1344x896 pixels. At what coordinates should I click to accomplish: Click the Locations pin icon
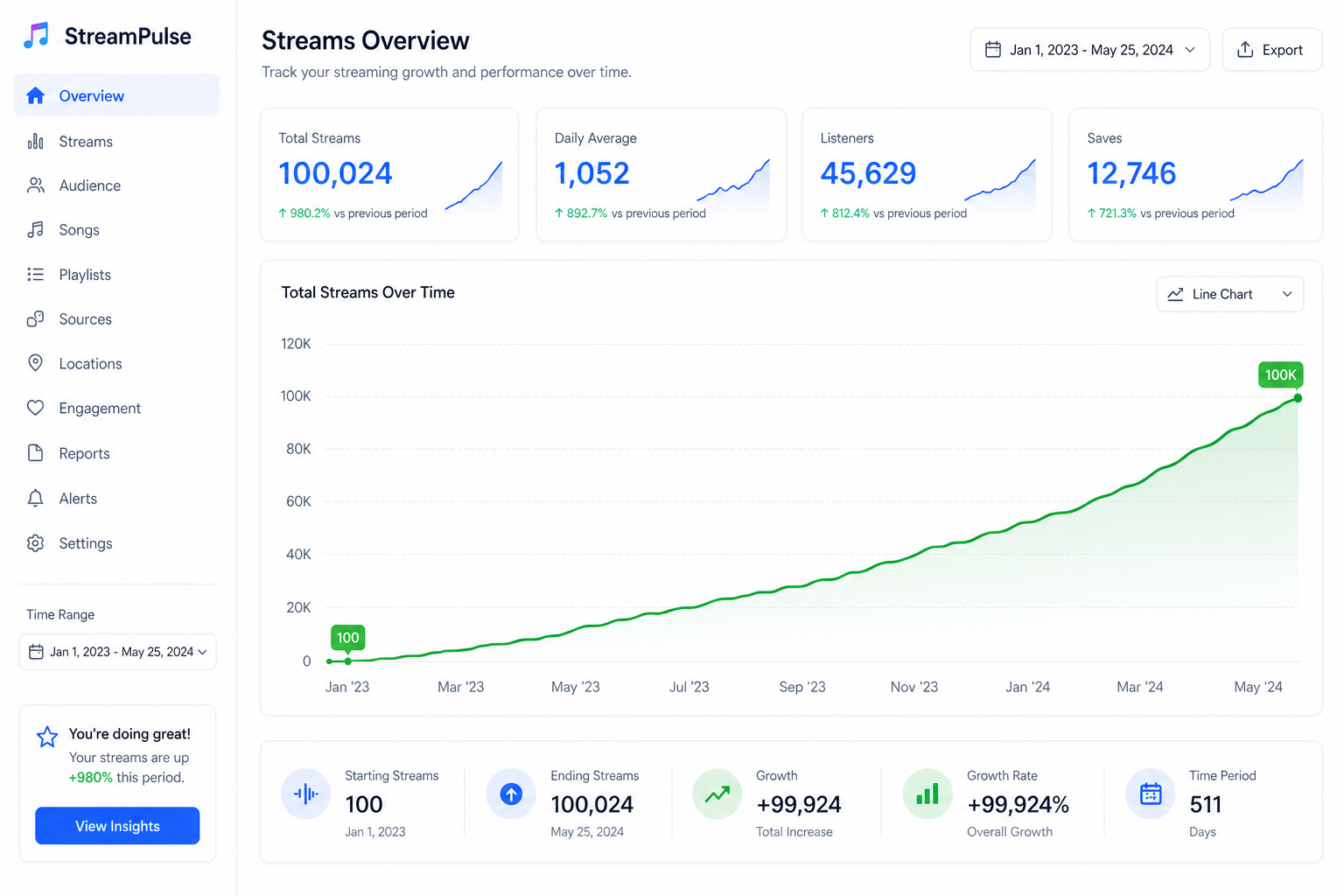point(35,363)
